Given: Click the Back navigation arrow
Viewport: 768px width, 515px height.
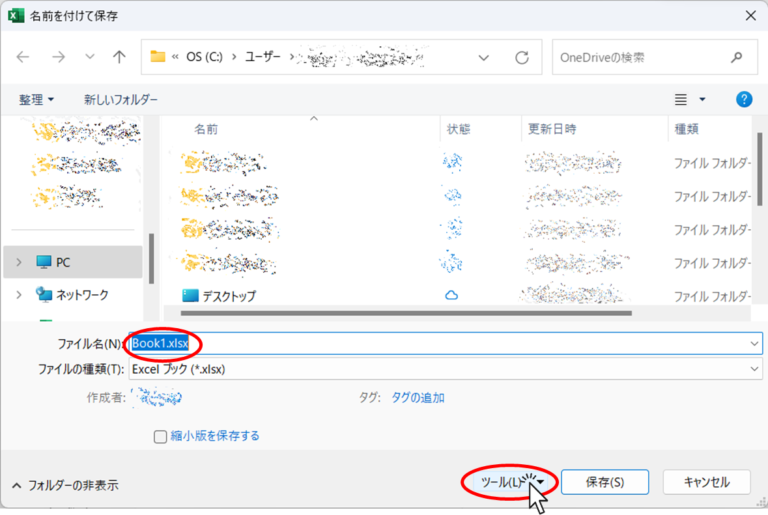Looking at the screenshot, I should coord(24,57).
